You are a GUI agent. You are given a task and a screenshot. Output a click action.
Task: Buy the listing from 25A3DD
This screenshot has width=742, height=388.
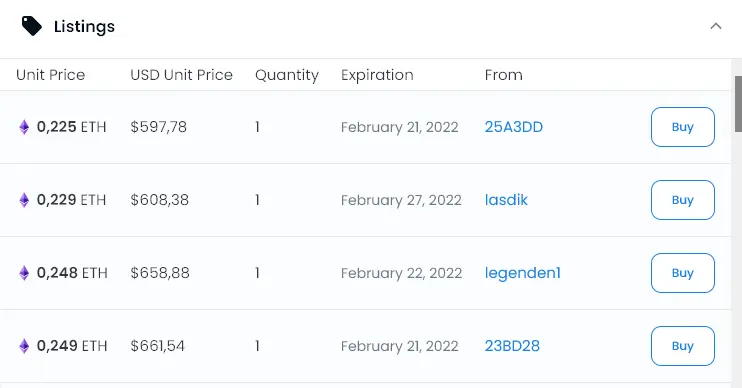tap(682, 127)
